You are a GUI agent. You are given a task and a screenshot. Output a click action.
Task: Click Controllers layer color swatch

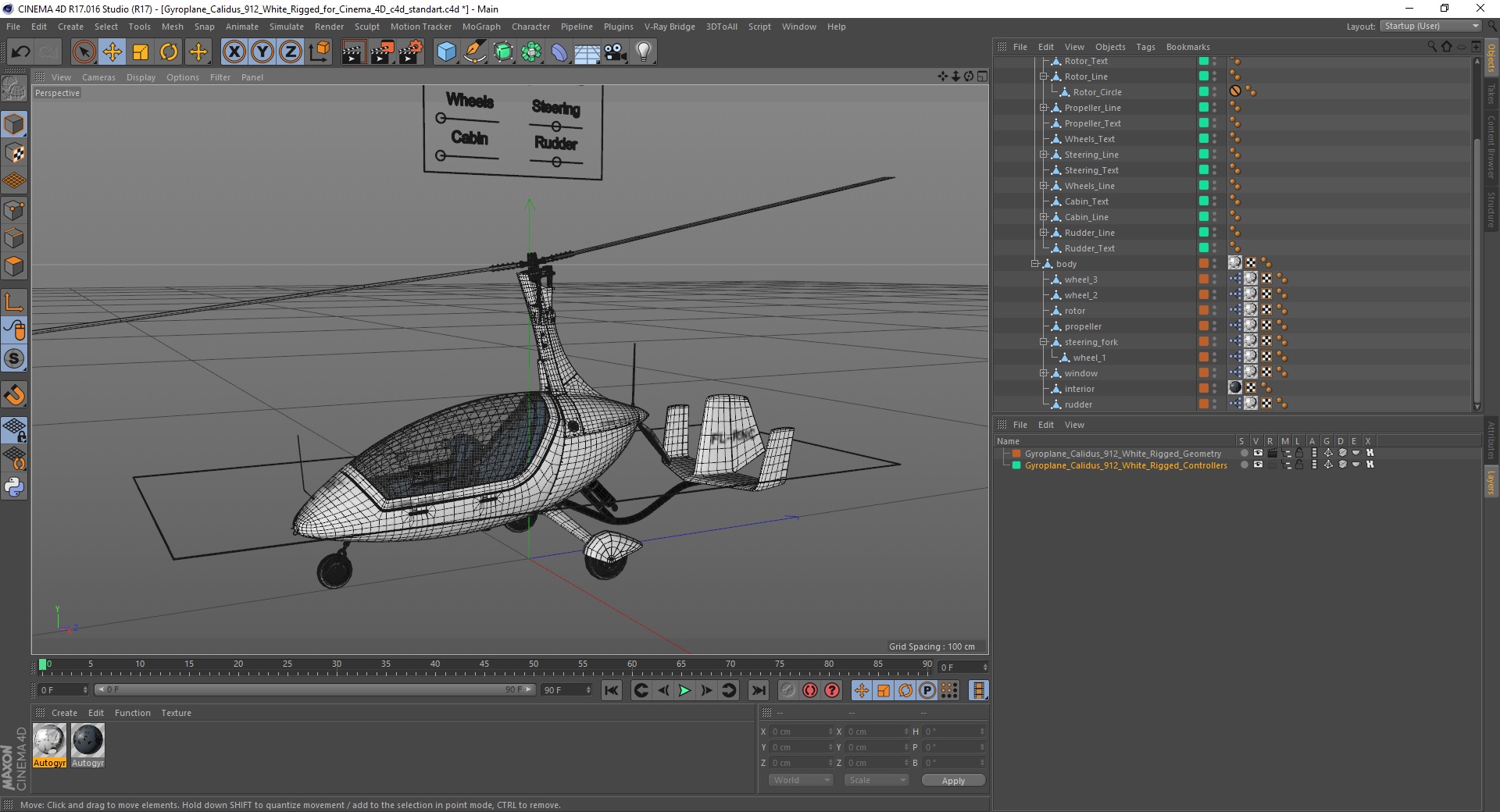1016,465
